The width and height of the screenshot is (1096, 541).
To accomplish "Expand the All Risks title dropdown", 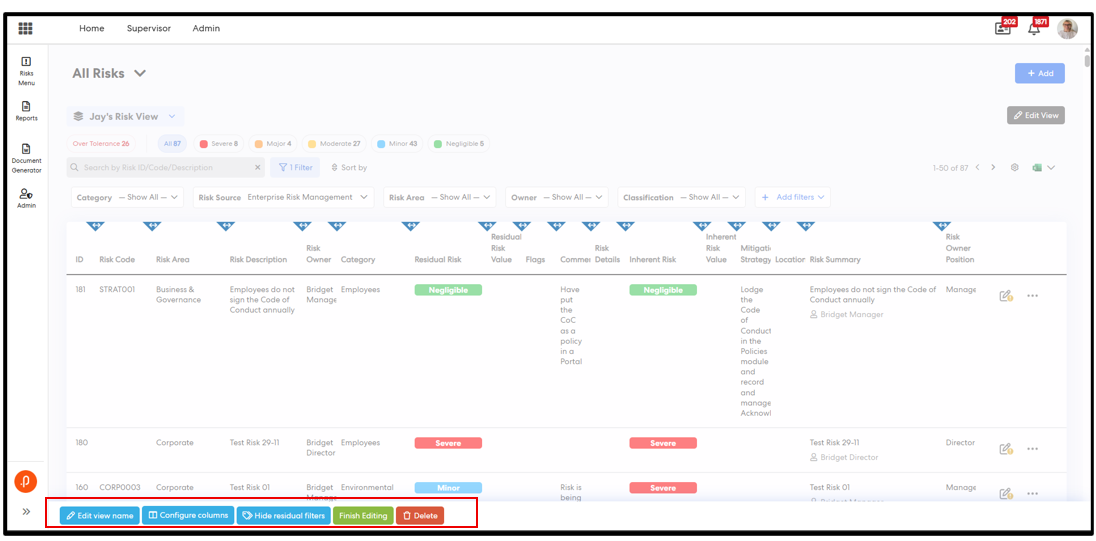I will click(140, 73).
